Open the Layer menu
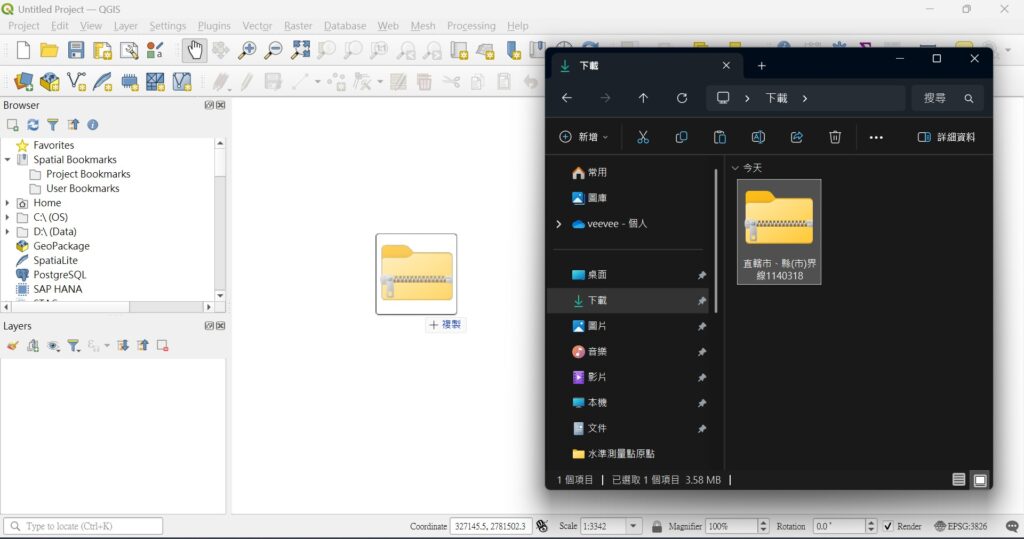Screen dimensions: 1024x539 (125, 25)
